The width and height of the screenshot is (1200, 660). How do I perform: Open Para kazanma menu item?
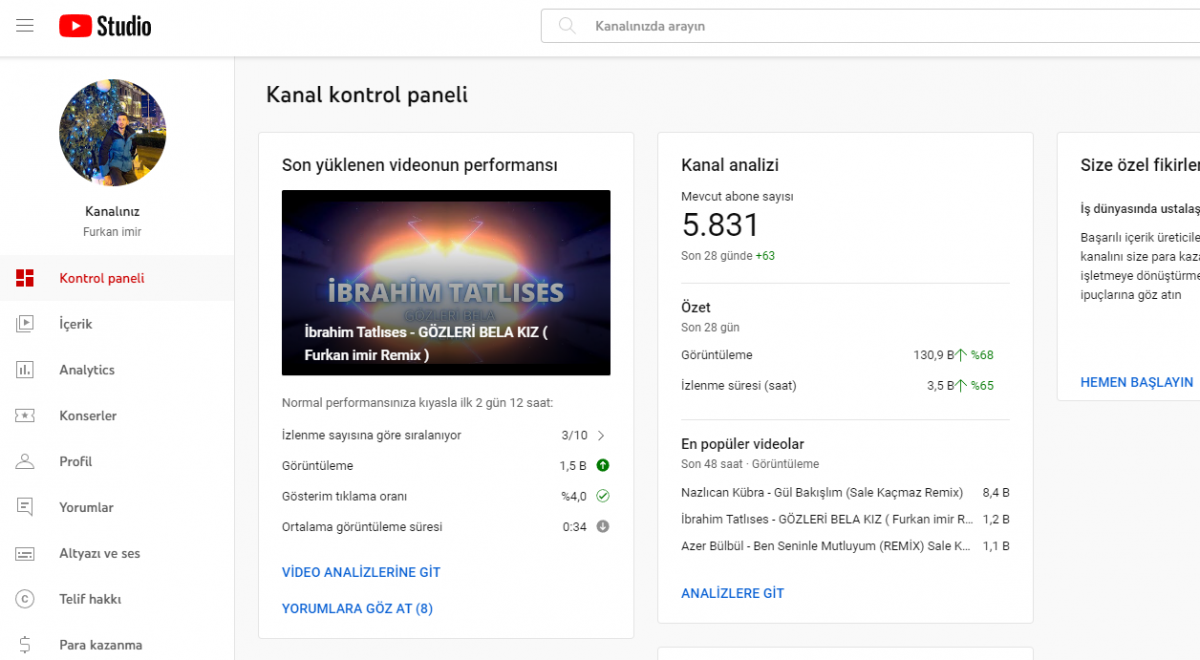click(117, 645)
